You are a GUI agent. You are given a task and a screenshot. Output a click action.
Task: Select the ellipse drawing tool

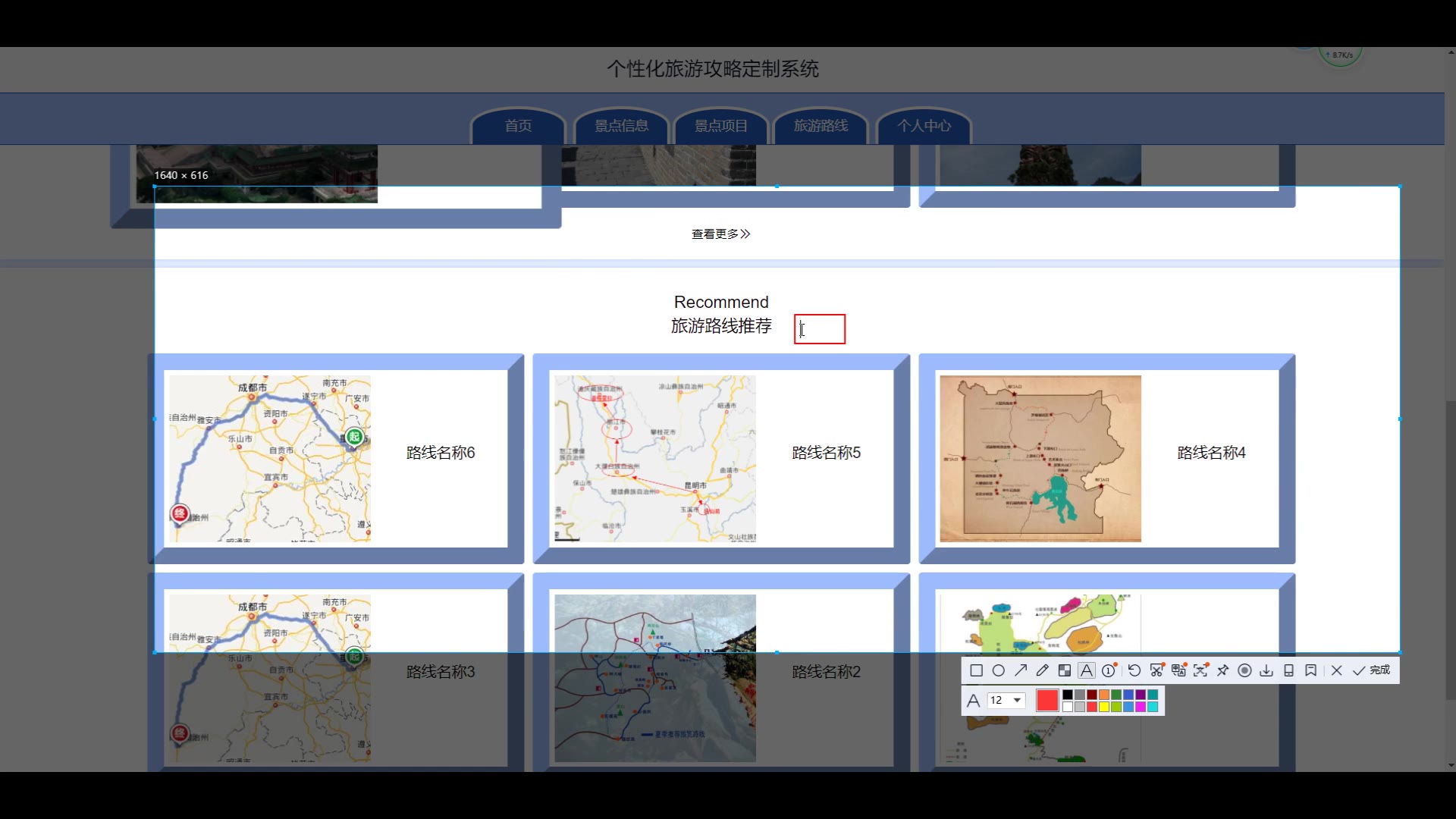click(999, 670)
